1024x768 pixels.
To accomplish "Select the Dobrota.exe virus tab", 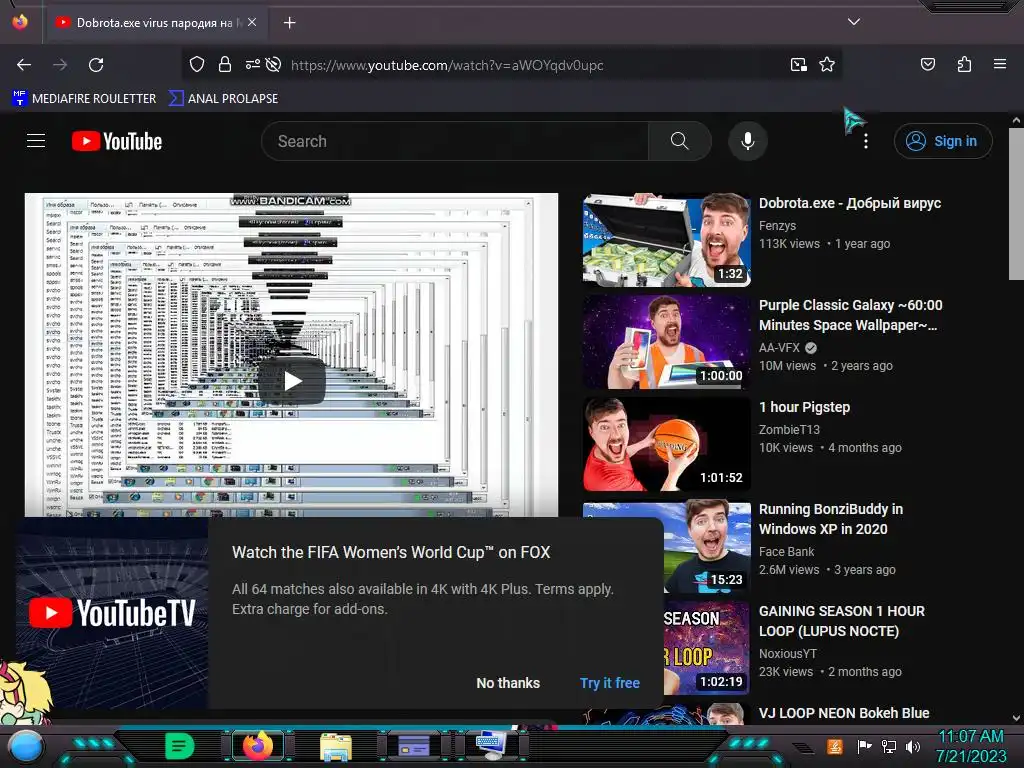I will 157,23.
